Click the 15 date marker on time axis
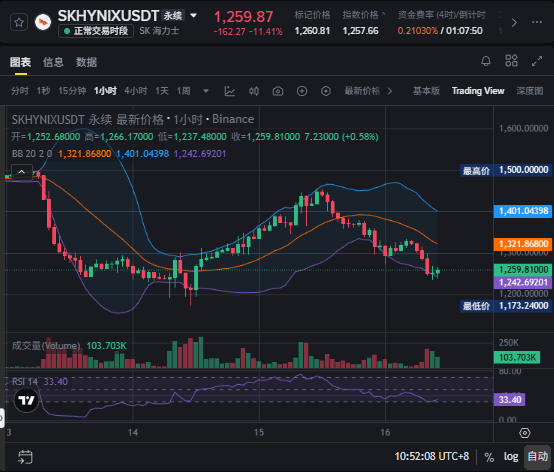This screenshot has height=472, width=554. pos(259,432)
